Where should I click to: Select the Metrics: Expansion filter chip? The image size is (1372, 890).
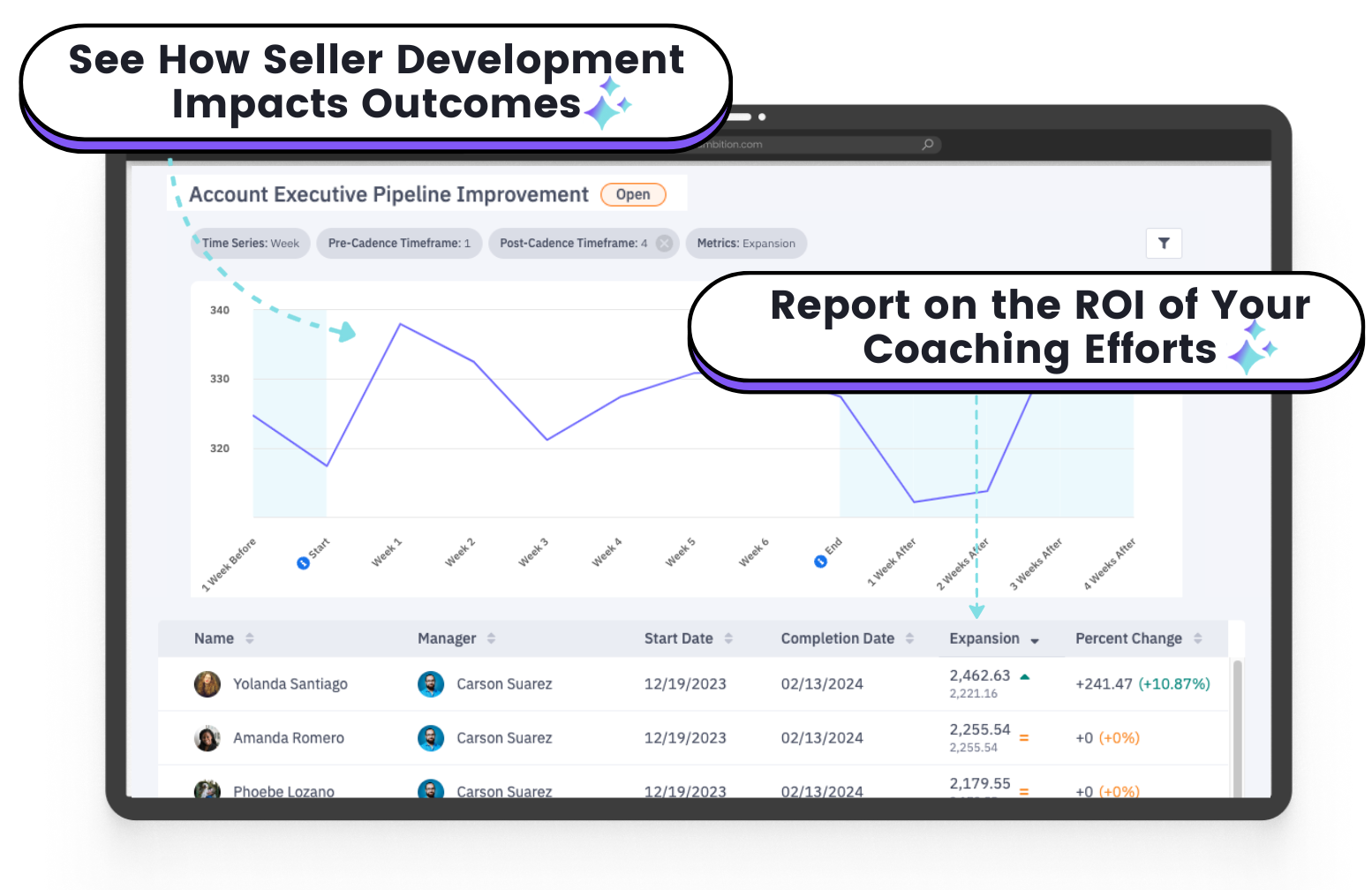746,244
